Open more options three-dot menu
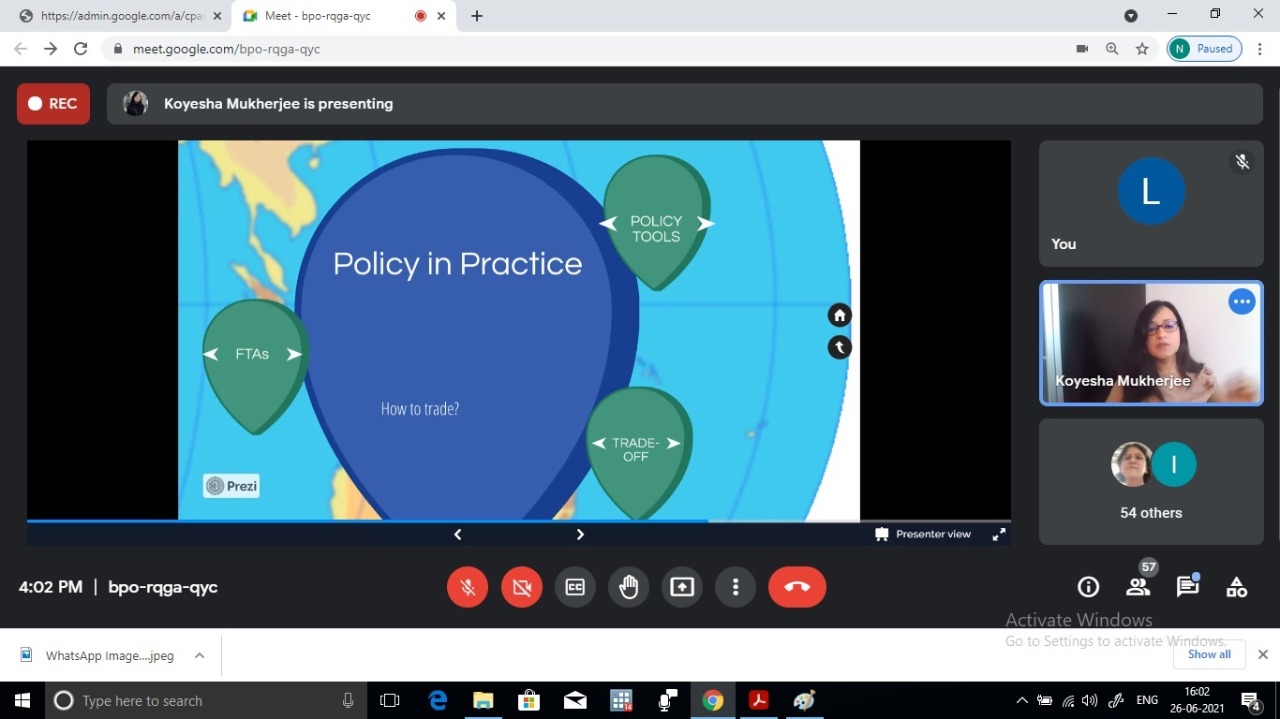 [735, 587]
